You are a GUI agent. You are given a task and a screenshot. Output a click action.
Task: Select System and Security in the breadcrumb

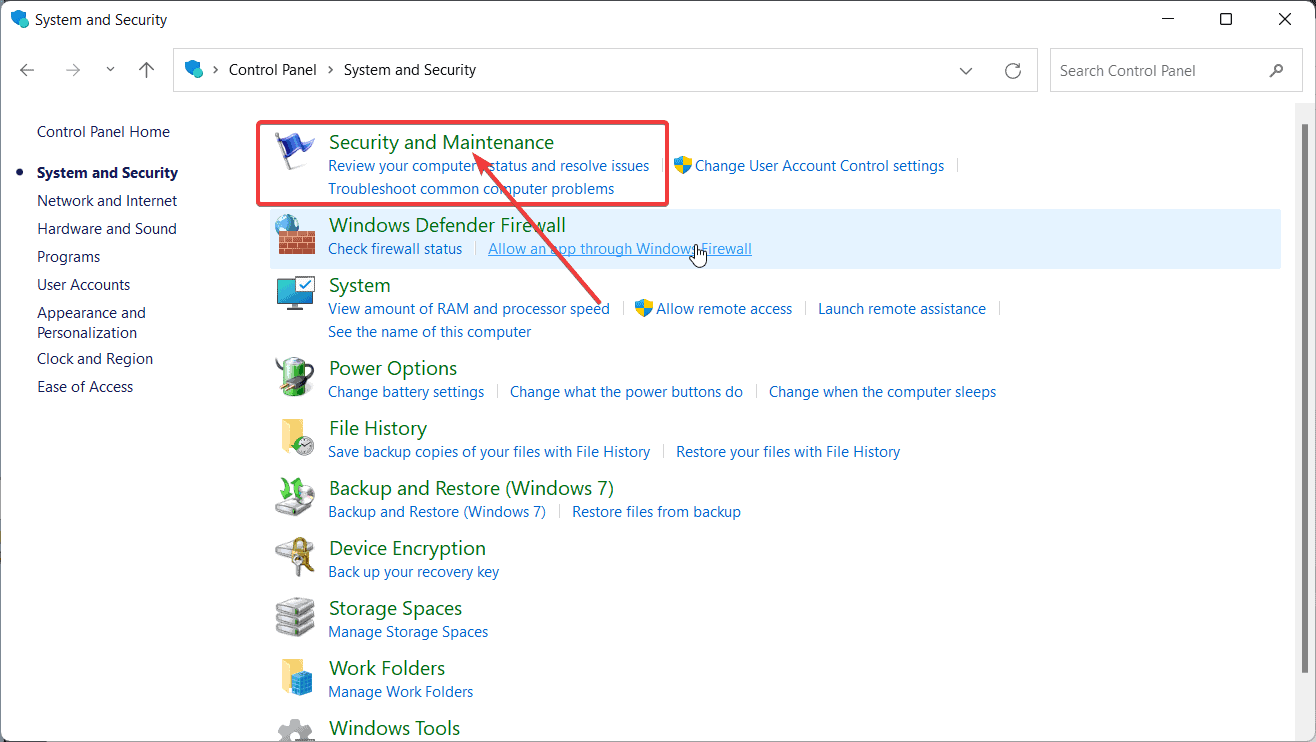(410, 70)
